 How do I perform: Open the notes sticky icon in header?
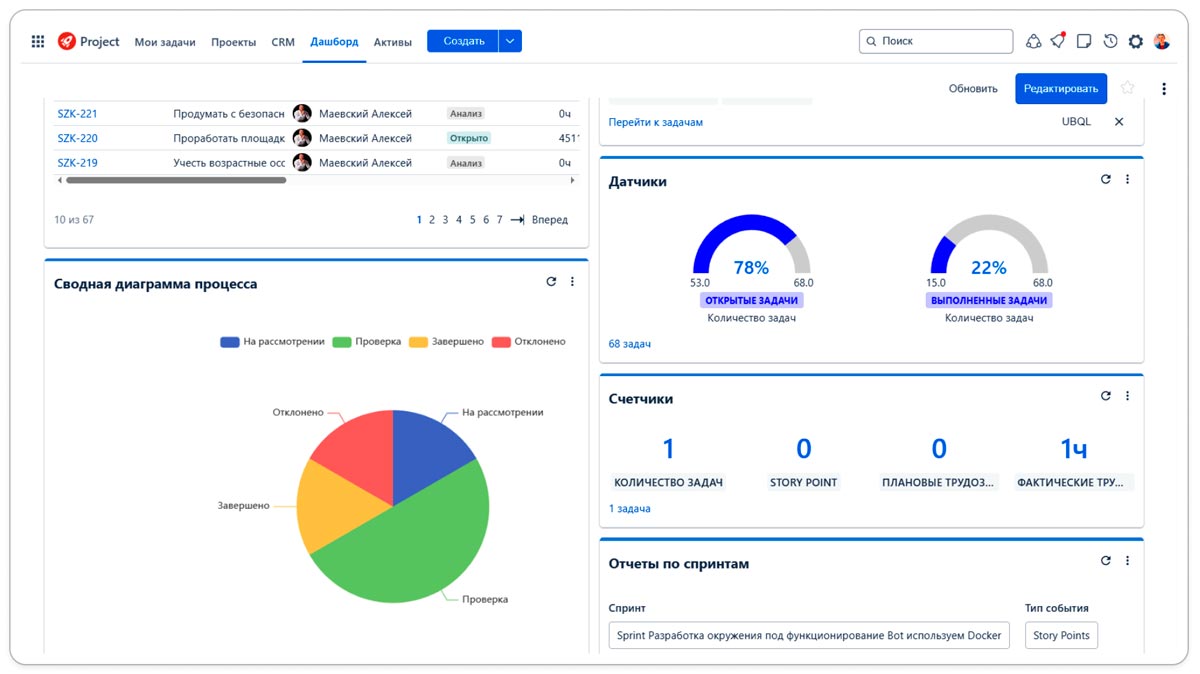pyautogui.click(x=1084, y=41)
